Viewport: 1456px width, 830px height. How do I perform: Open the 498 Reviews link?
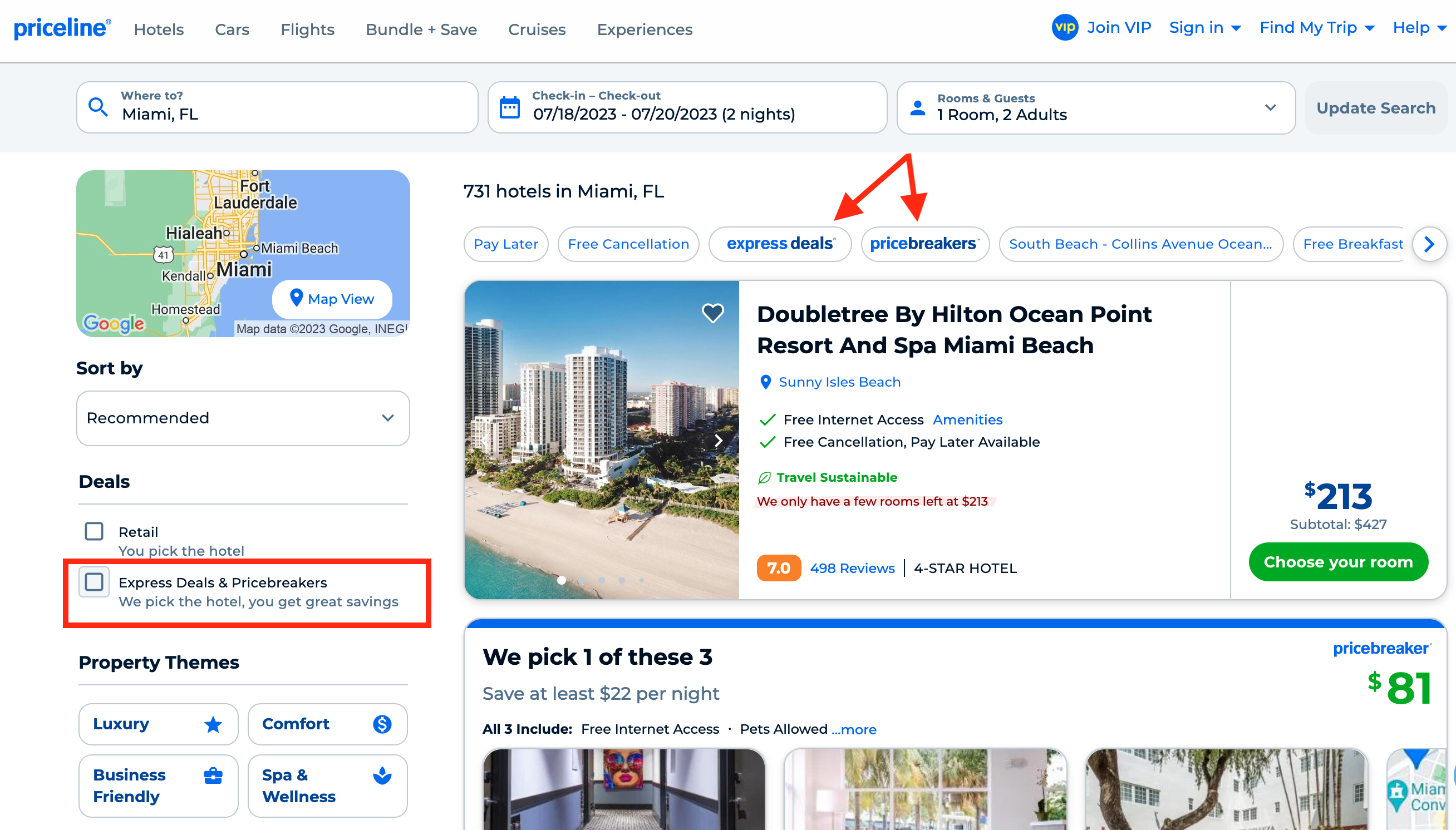(x=852, y=569)
